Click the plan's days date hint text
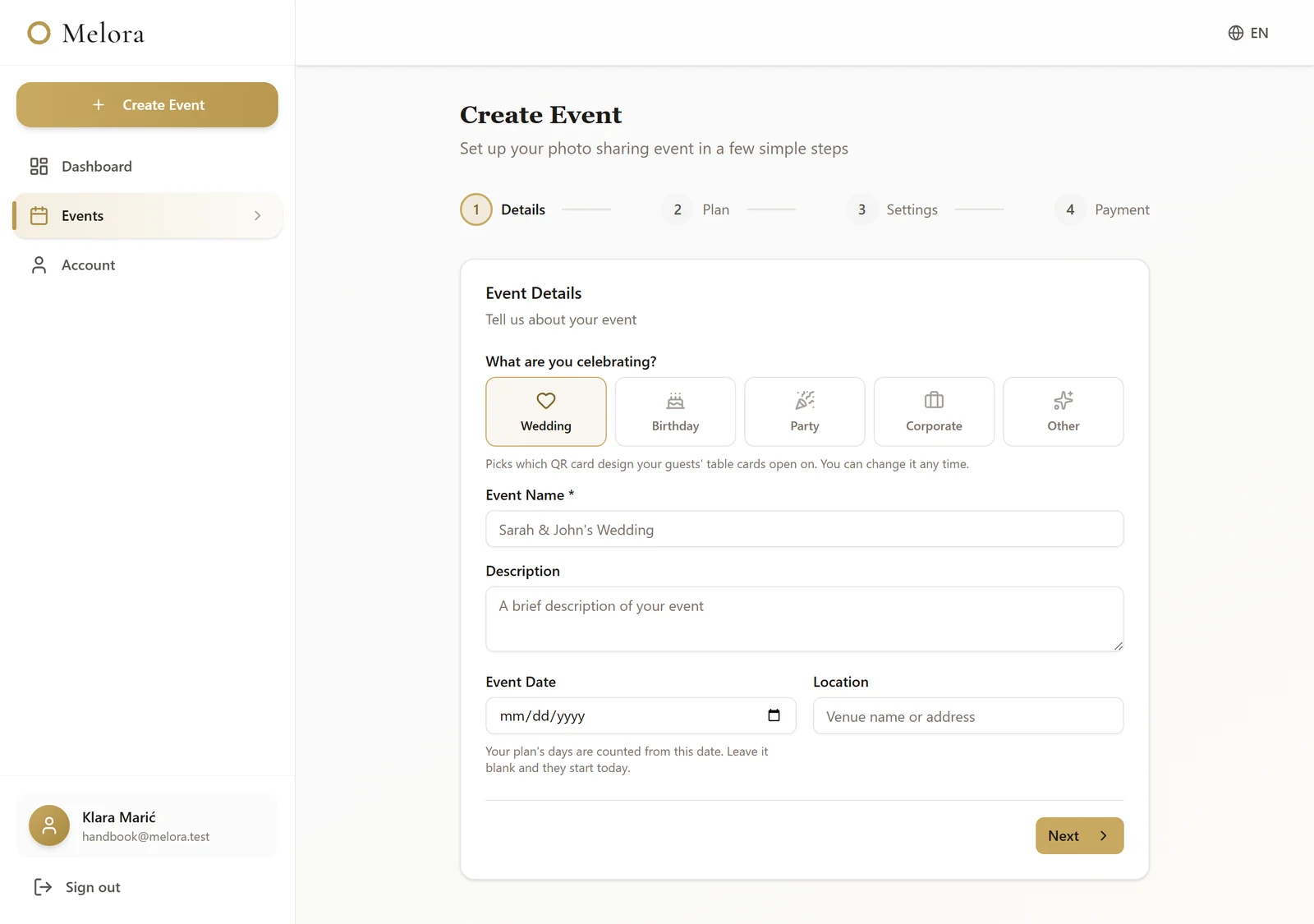Viewport: 1314px width, 924px height. pos(627,760)
